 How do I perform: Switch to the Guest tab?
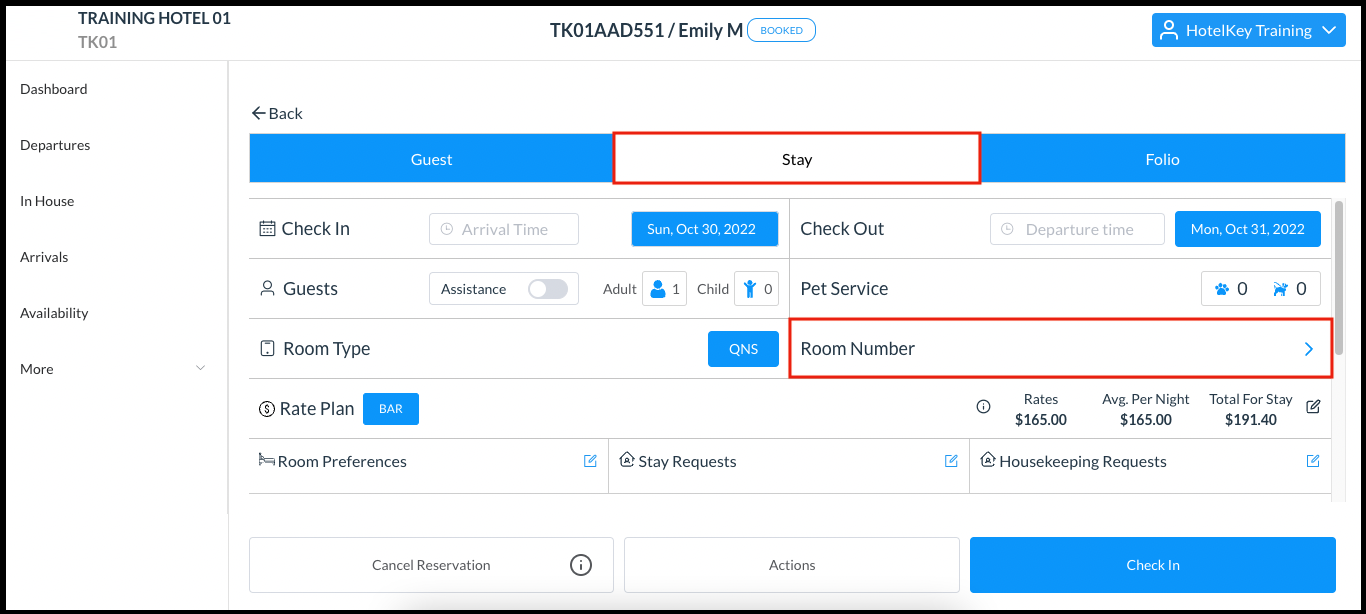[x=431, y=160]
